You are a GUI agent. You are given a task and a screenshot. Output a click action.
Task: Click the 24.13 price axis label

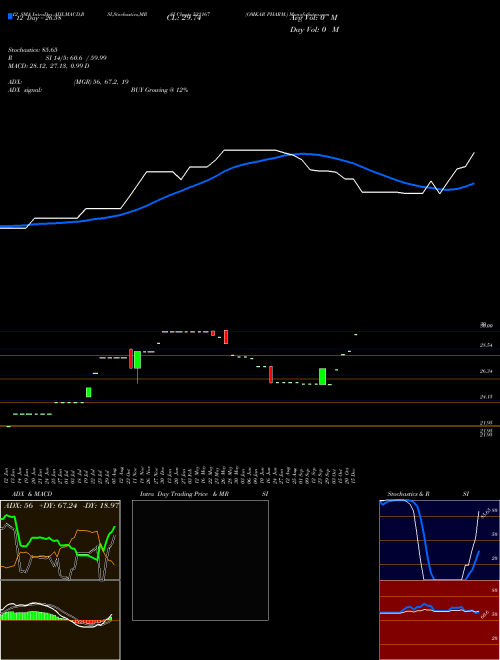486,397
